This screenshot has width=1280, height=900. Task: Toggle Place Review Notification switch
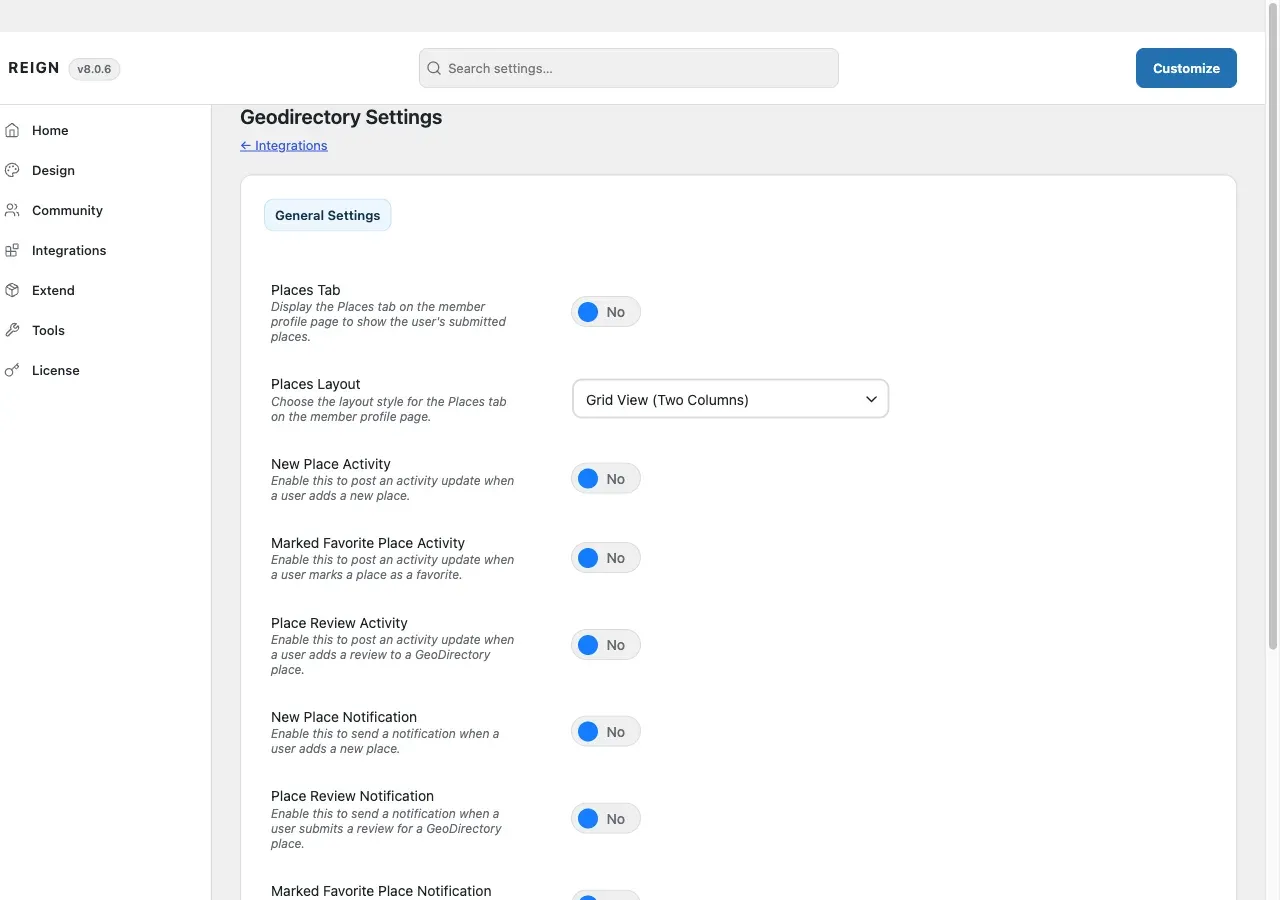coord(606,819)
